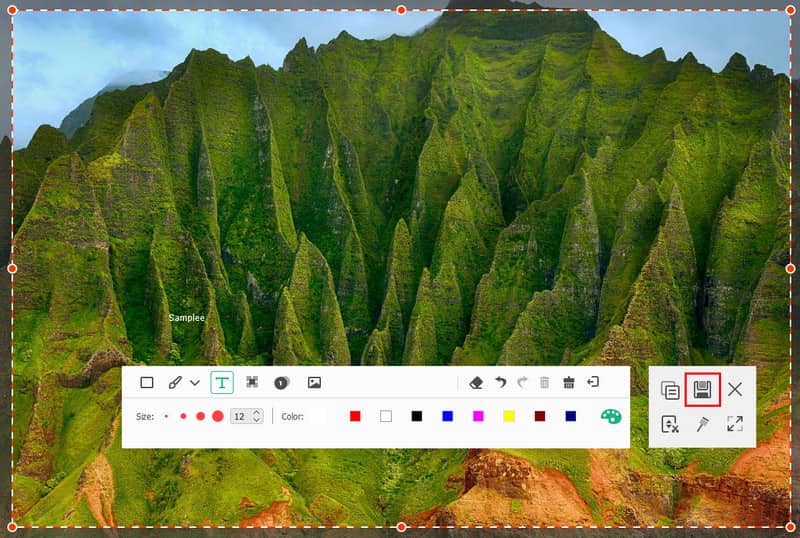Save the screenshot with the floppy disk icon
The height and width of the screenshot is (538, 800).
tap(702, 389)
